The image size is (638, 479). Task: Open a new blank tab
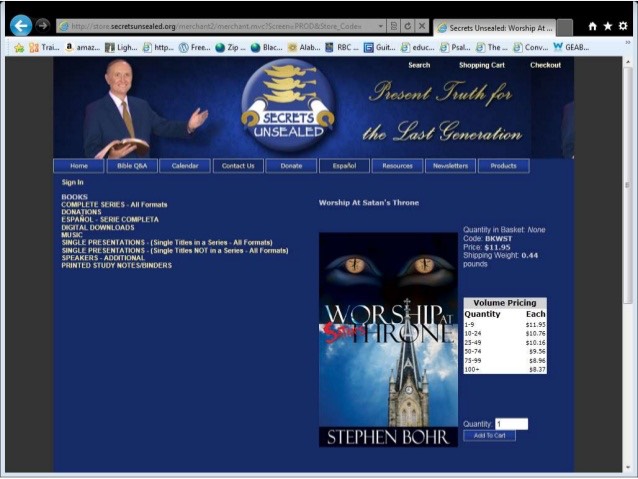coord(564,28)
